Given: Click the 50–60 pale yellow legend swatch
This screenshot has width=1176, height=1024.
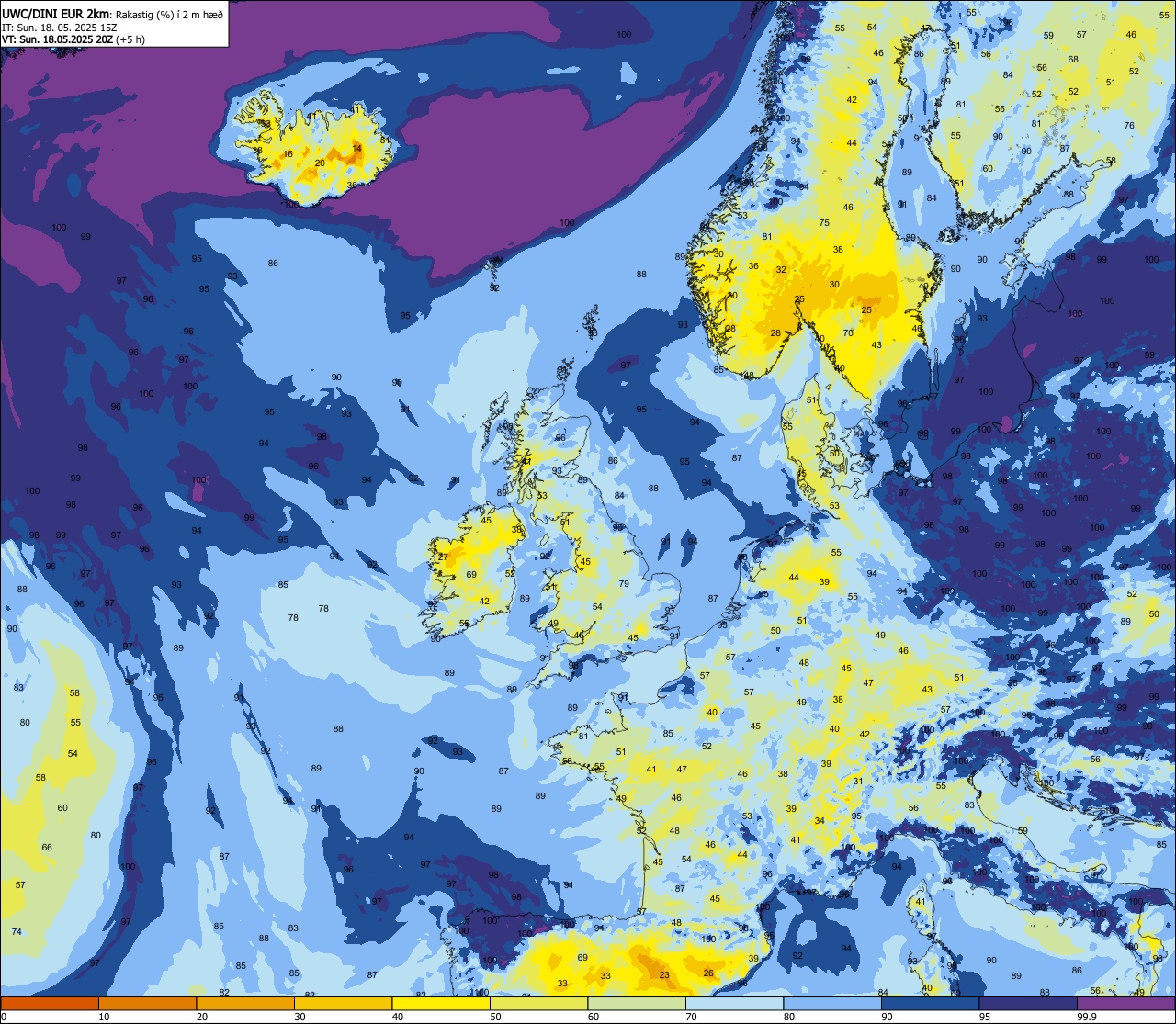Looking at the screenshot, I should (x=538, y=1003).
